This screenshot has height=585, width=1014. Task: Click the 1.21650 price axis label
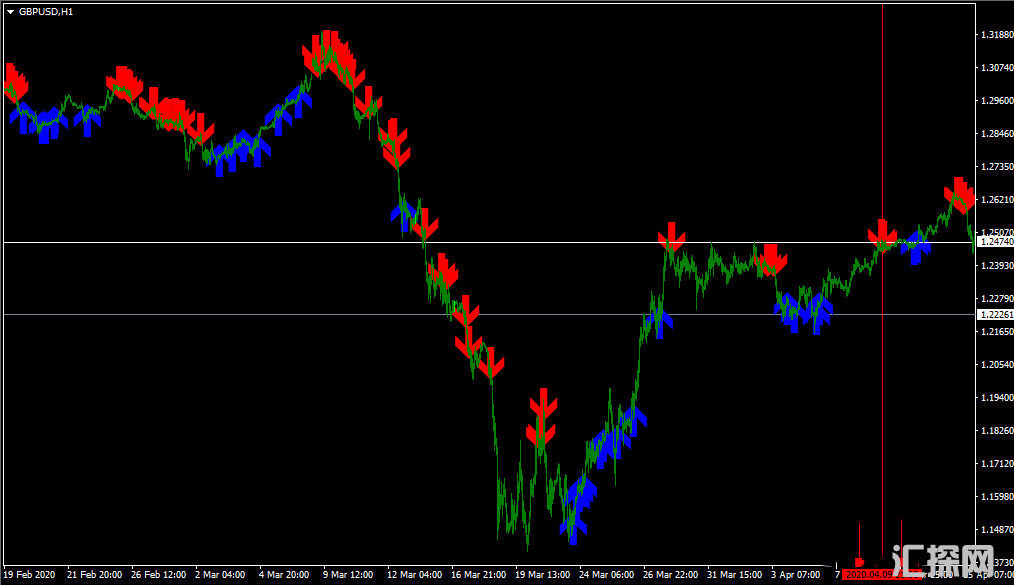(997, 331)
